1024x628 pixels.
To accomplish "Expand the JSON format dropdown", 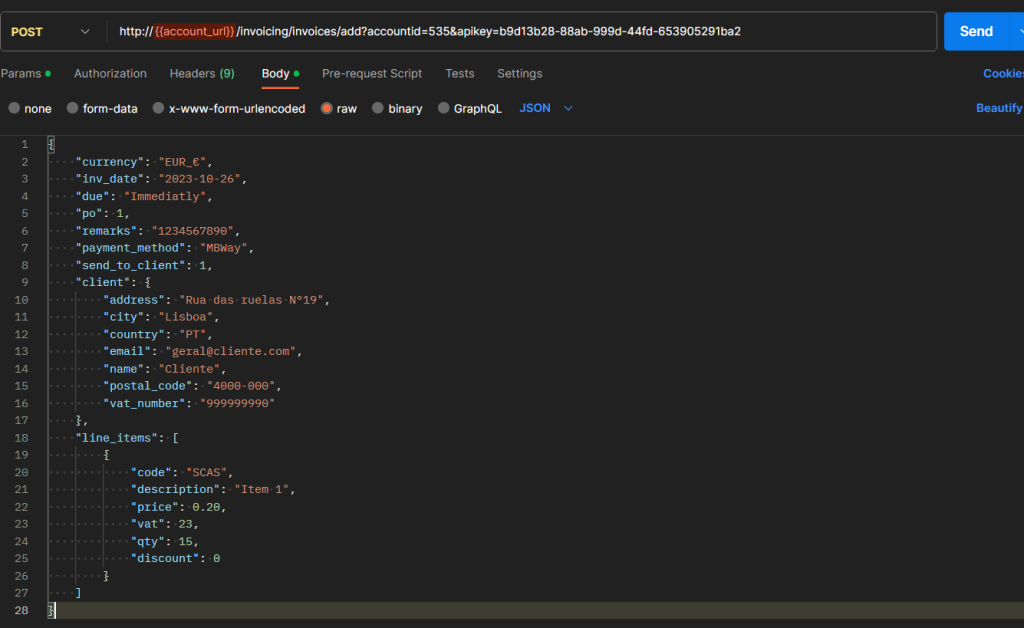I will coord(546,108).
